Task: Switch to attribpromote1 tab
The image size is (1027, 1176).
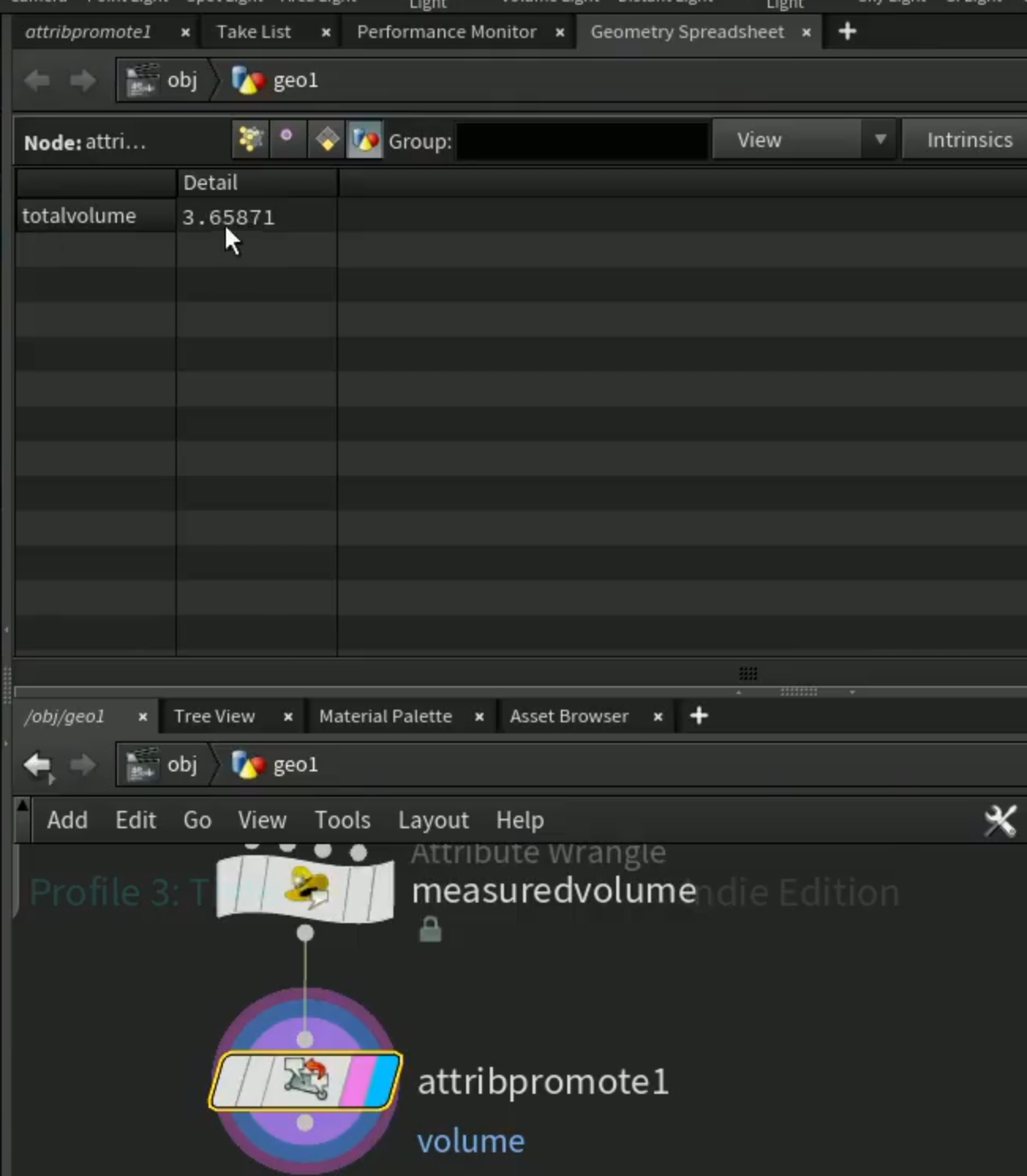Action: pyautogui.click(x=88, y=32)
